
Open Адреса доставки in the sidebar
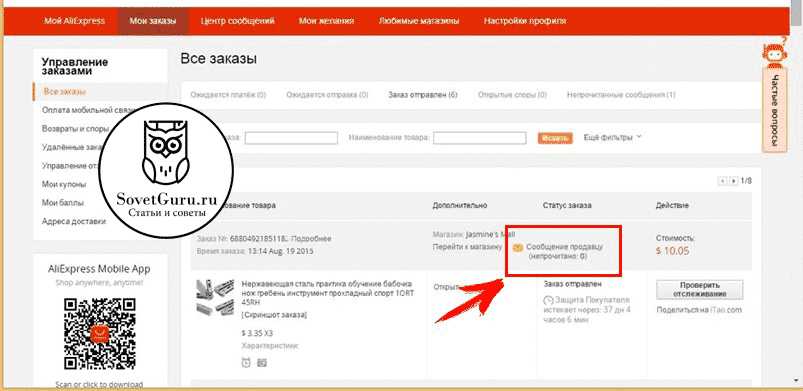click(x=74, y=221)
